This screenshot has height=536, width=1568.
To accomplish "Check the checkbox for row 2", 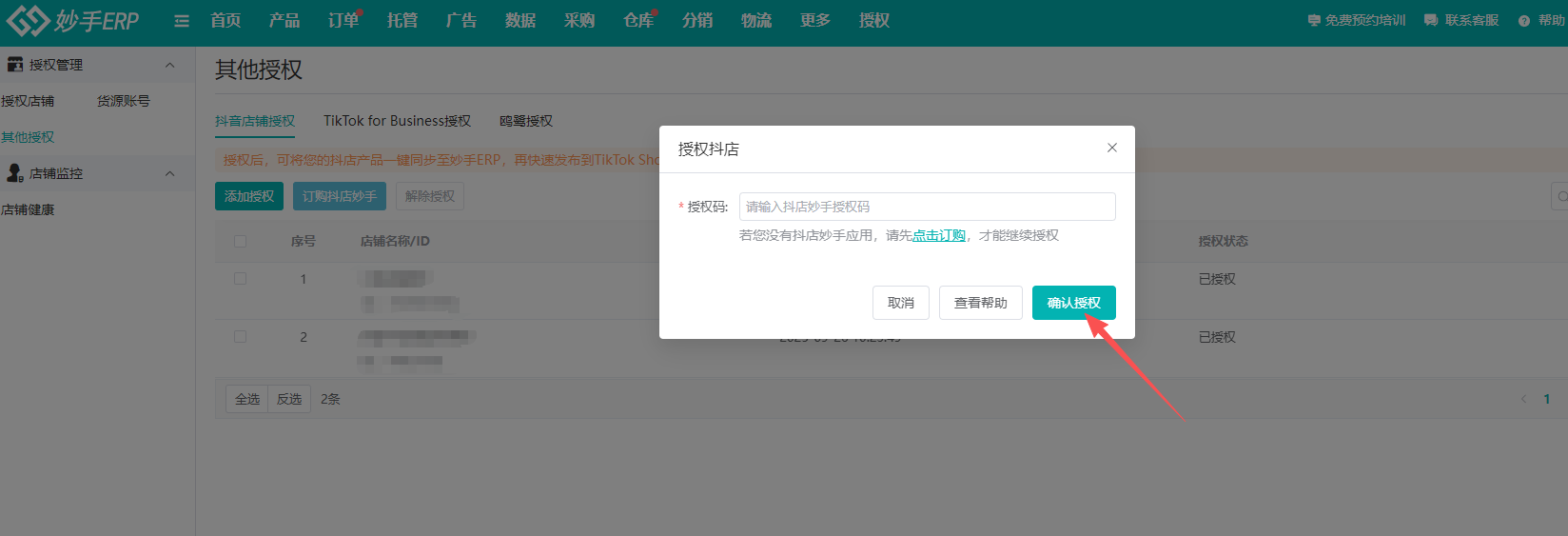I will (x=240, y=337).
